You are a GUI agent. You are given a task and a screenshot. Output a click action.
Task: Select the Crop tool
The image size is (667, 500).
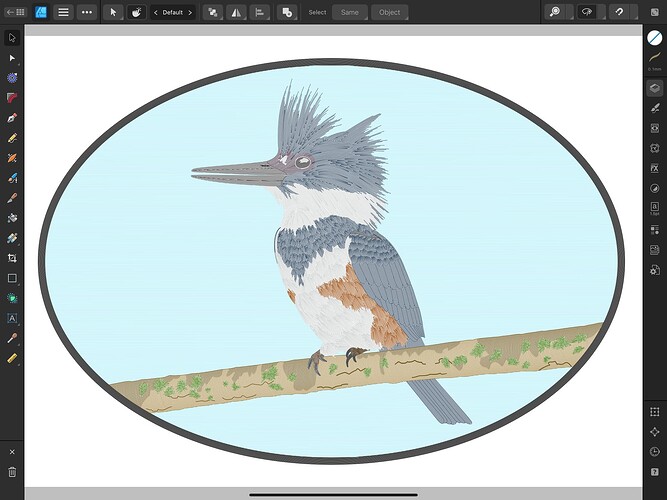pos(12,258)
